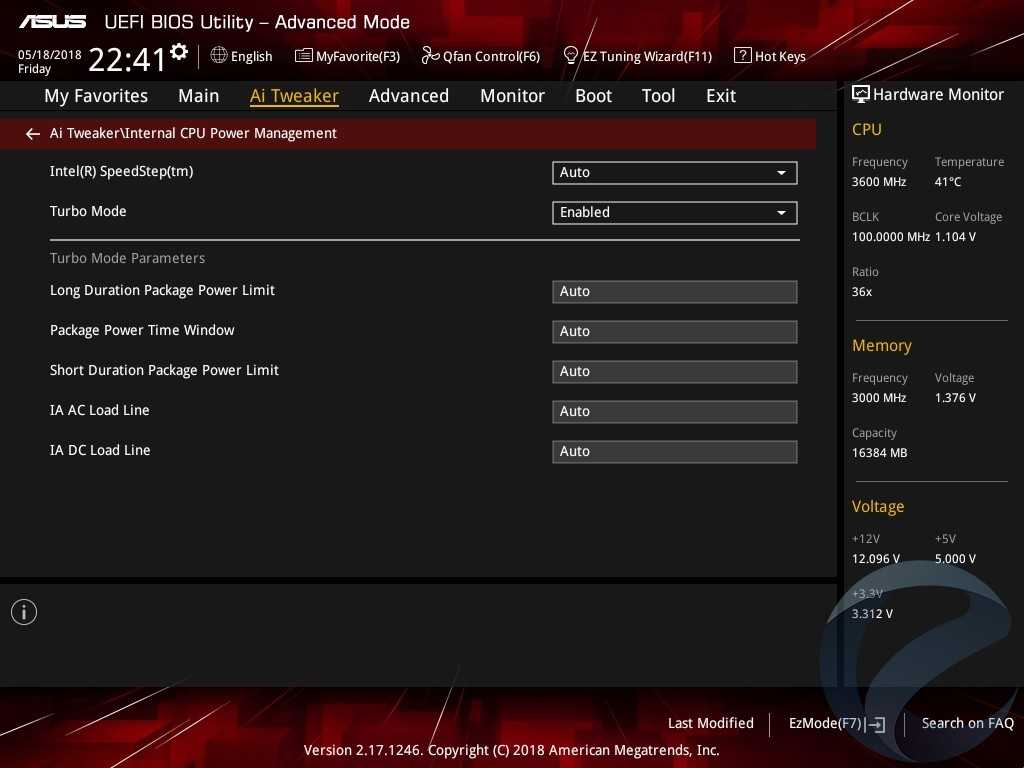Click the Last Modified button

coord(710,723)
